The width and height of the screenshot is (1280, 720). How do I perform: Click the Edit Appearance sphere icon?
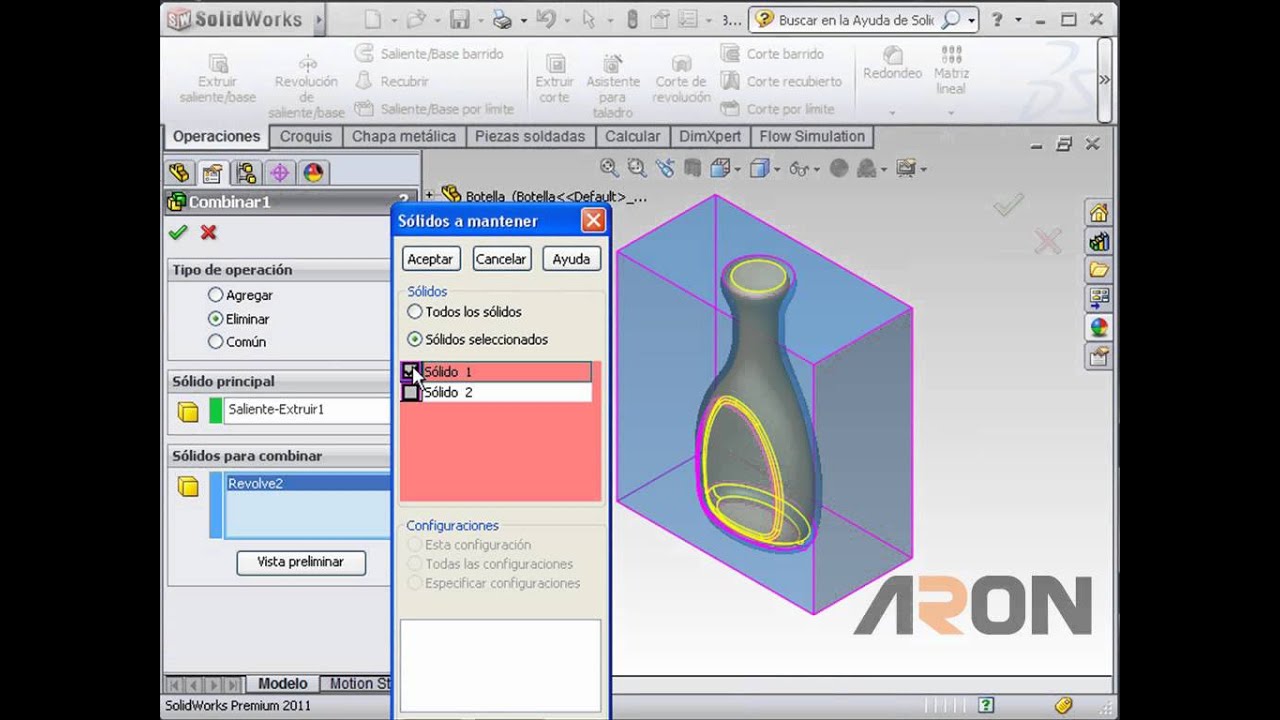click(x=839, y=168)
